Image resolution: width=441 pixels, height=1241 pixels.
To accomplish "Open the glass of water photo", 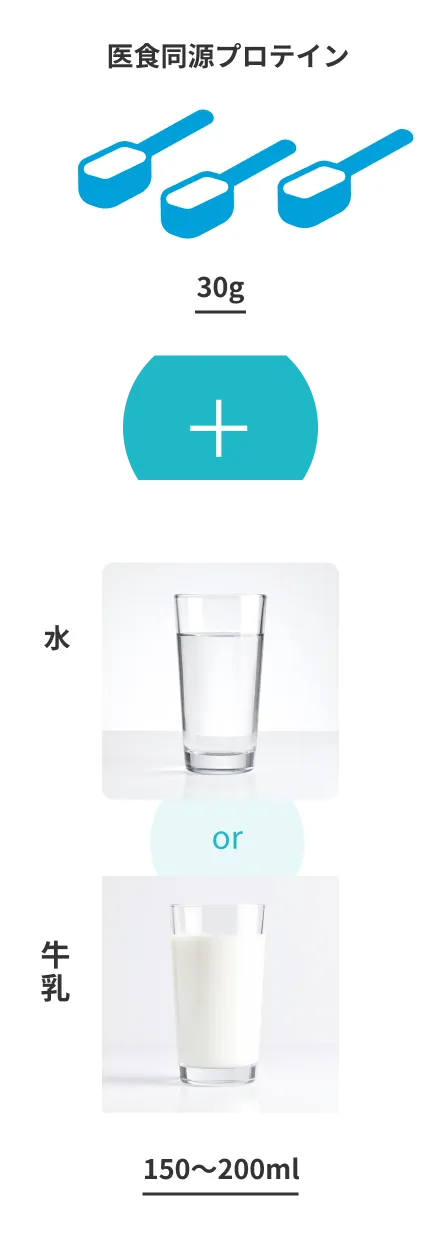I will click(x=220, y=681).
